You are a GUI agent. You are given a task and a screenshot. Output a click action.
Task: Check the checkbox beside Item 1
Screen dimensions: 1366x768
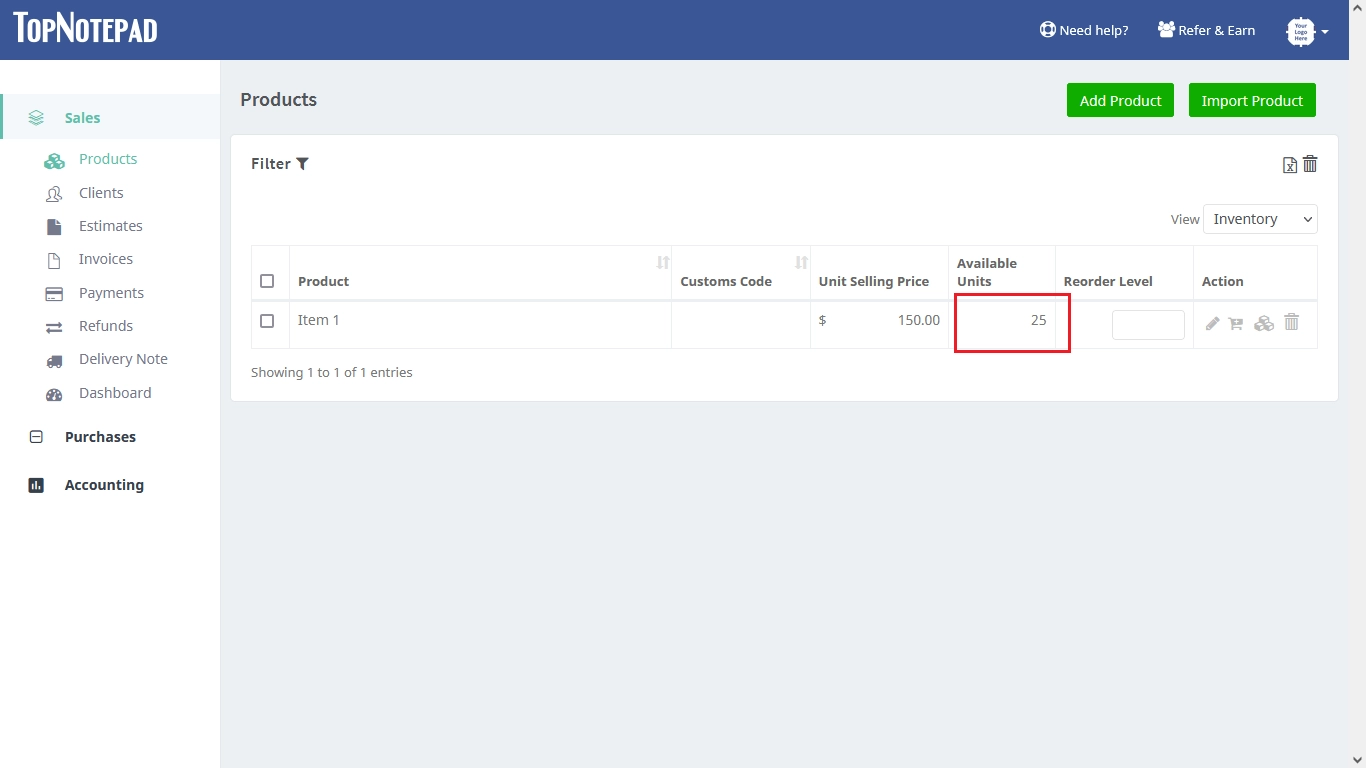[x=267, y=321]
